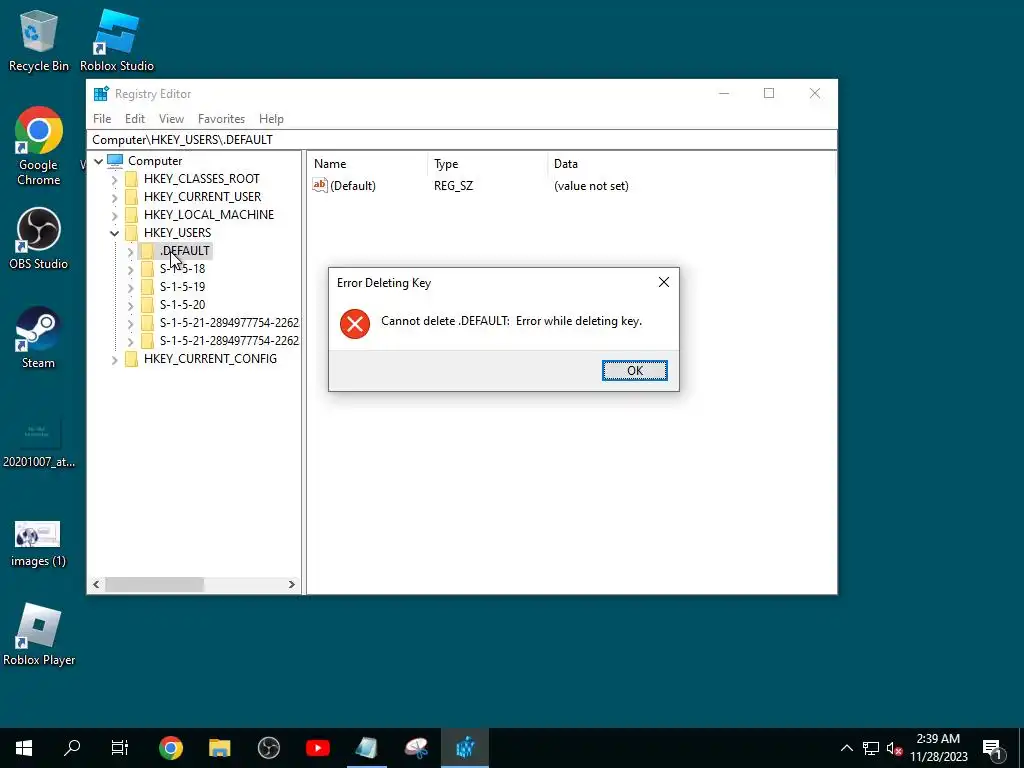Viewport: 1024px width, 768px height.
Task: Click the muted volume tray icon
Action: tap(894, 748)
